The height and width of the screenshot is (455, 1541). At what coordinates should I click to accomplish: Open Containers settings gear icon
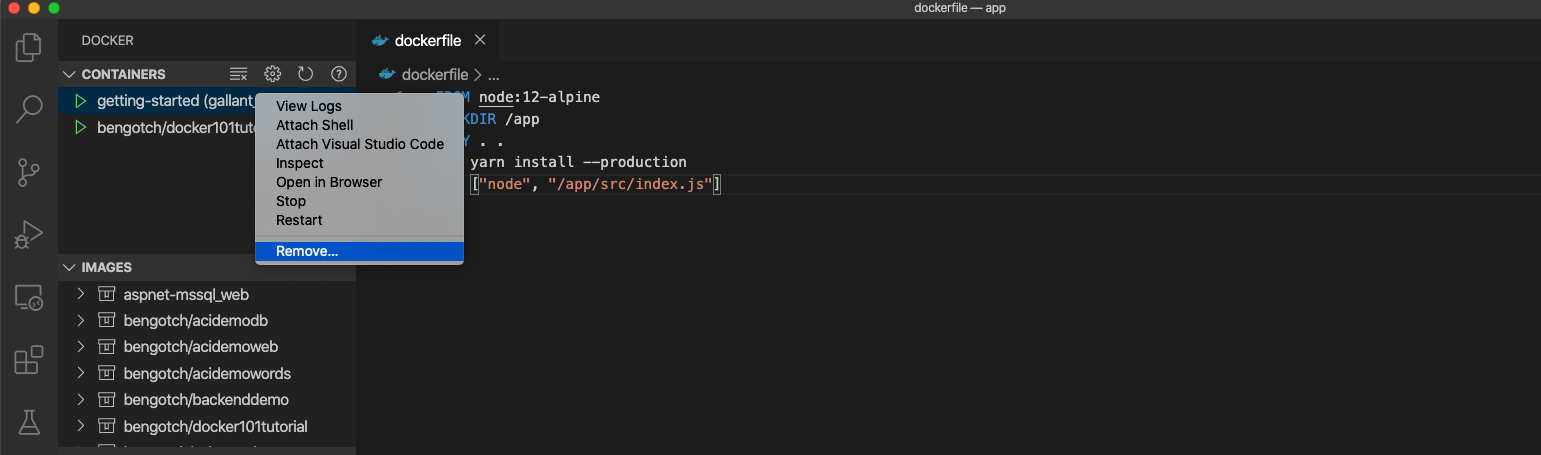272,74
